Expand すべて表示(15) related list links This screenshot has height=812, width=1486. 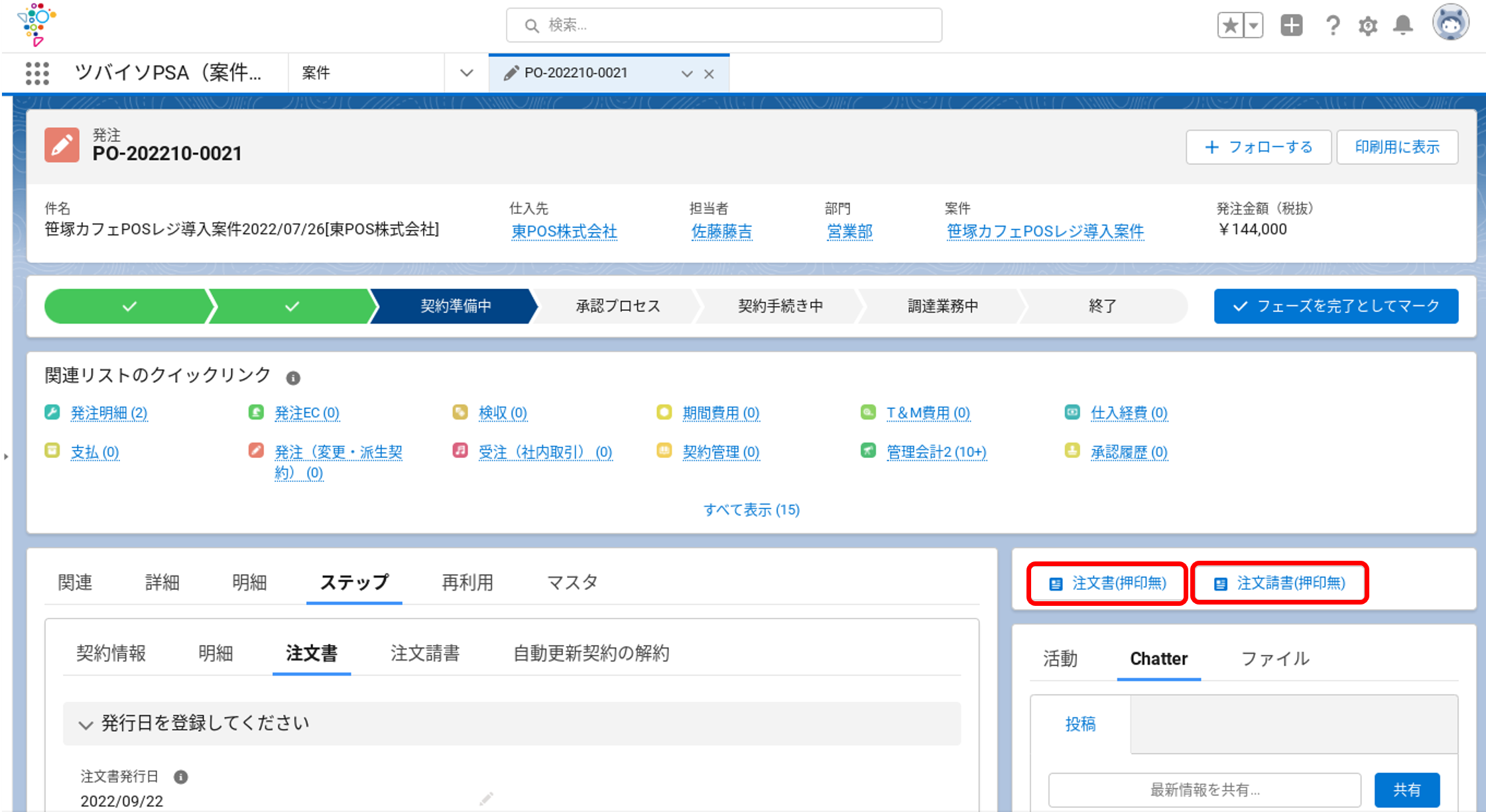[749, 510]
